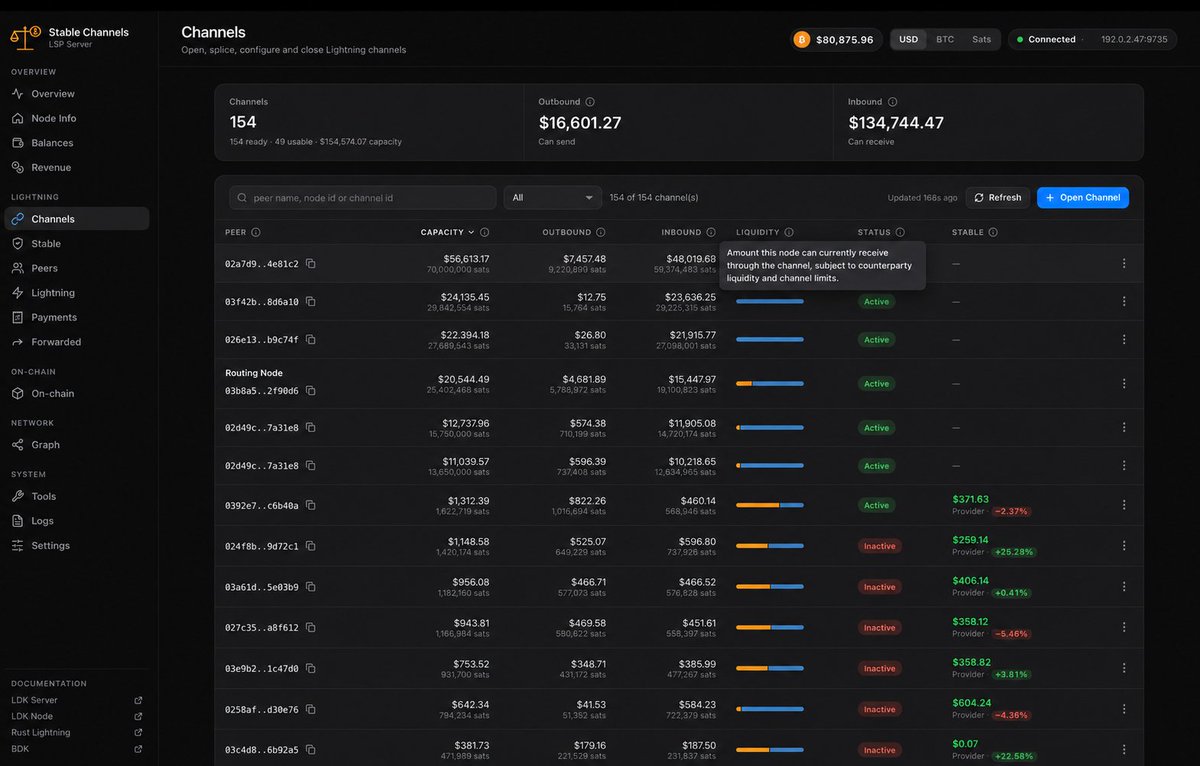Focus the peer name search field
The height and width of the screenshot is (766, 1200).
[x=363, y=198]
